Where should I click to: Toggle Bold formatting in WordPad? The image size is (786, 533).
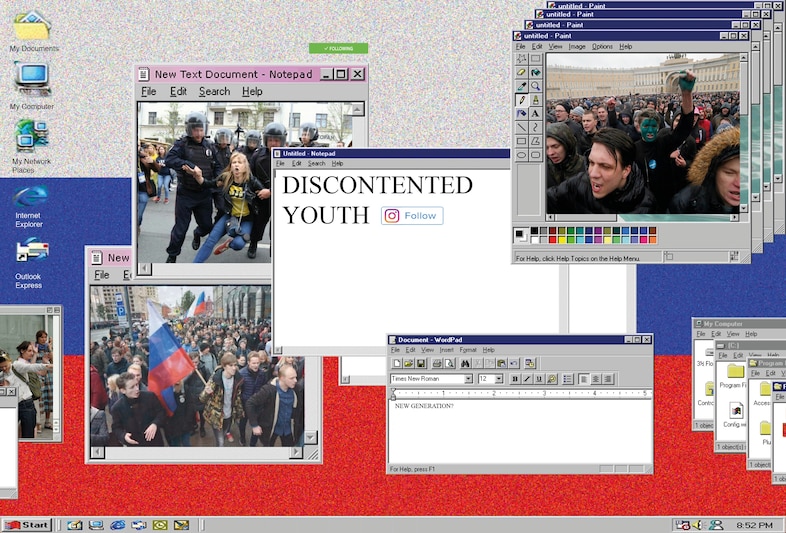pyautogui.click(x=515, y=379)
